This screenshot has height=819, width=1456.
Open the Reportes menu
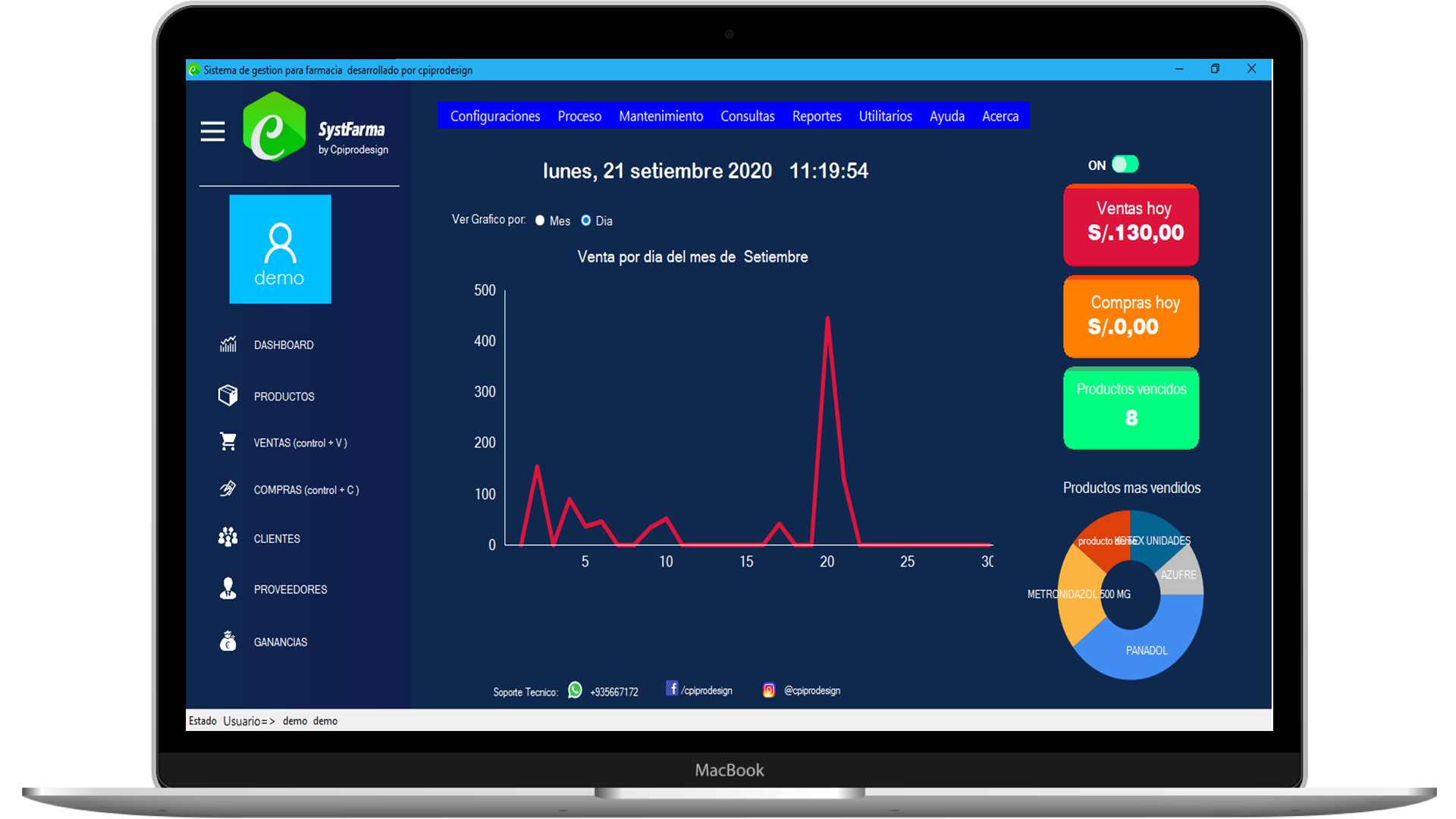point(817,116)
